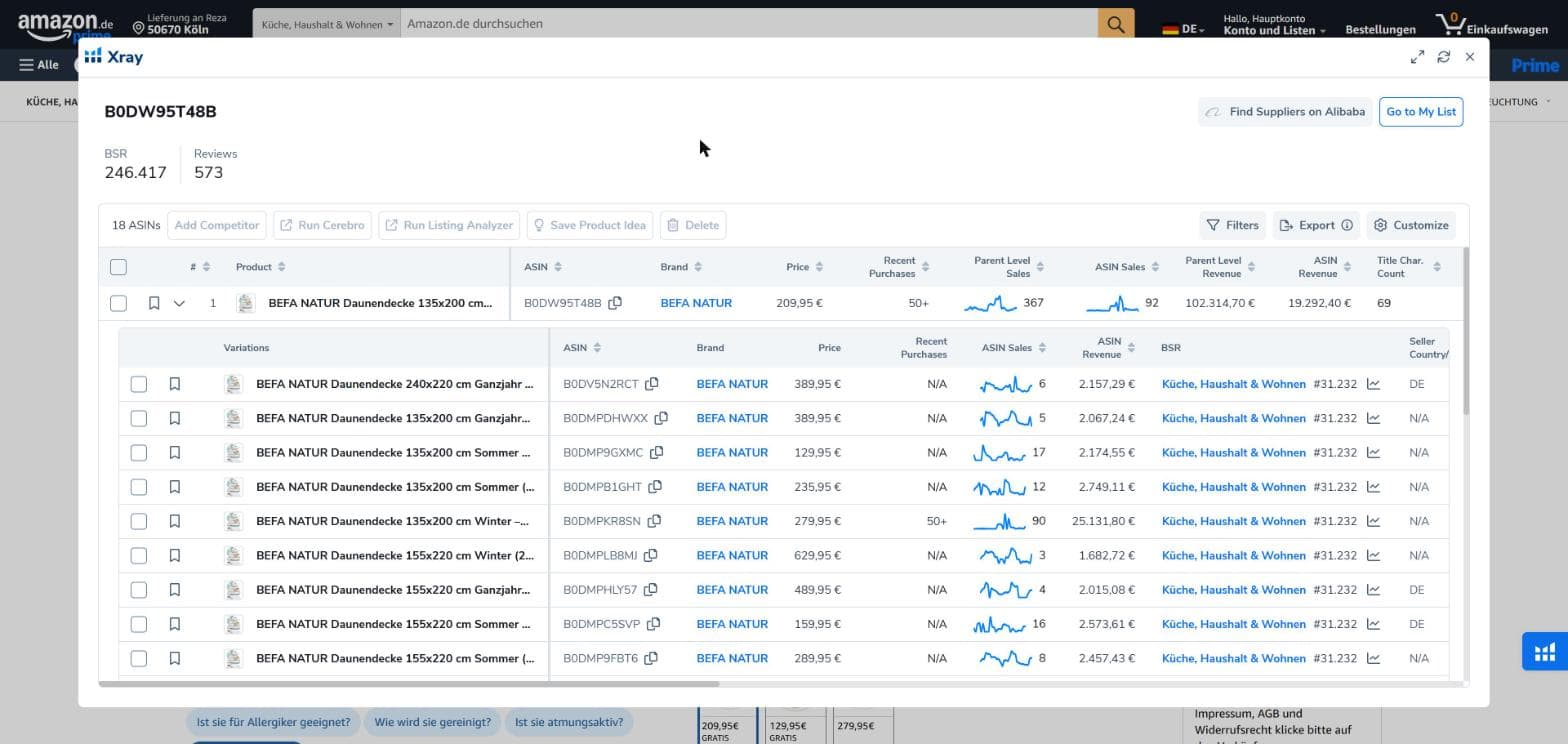Open the Alle hamburger menu

point(39,65)
